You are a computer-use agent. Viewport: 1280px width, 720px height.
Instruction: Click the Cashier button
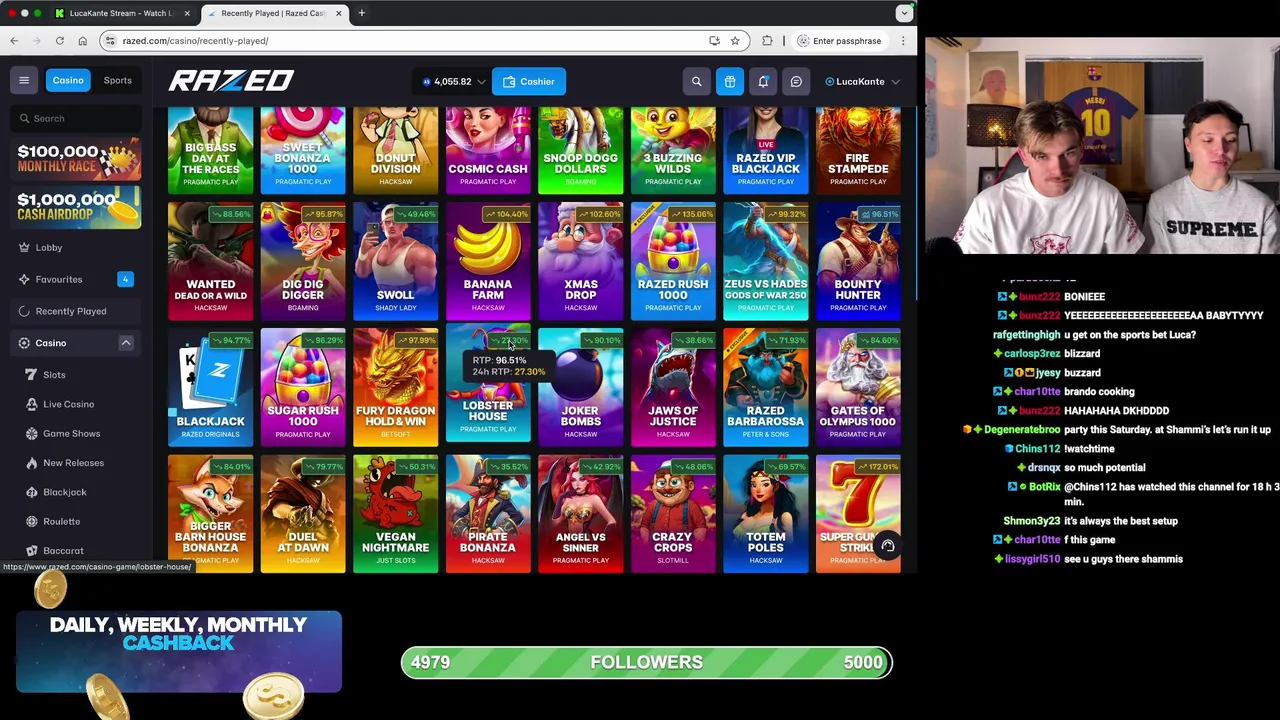(x=528, y=81)
